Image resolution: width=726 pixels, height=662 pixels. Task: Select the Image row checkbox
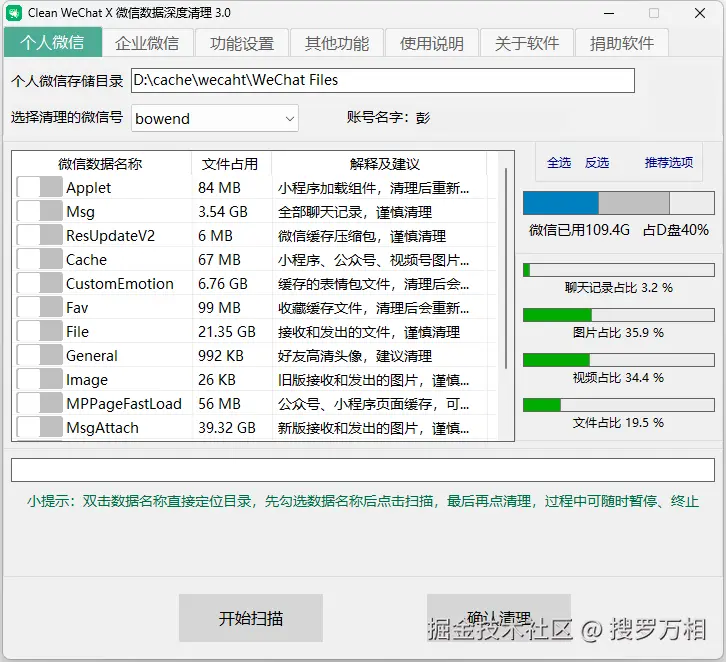pos(39,380)
